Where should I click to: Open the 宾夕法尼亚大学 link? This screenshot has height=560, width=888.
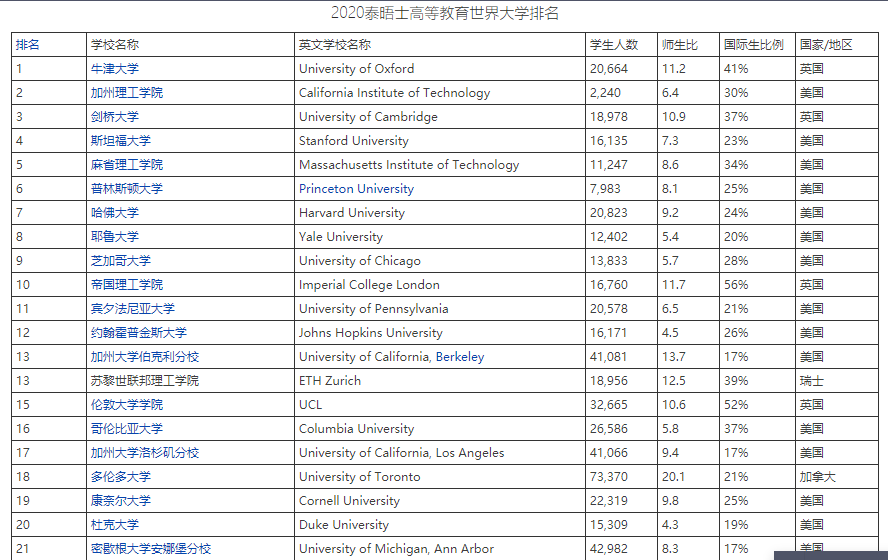pos(133,309)
